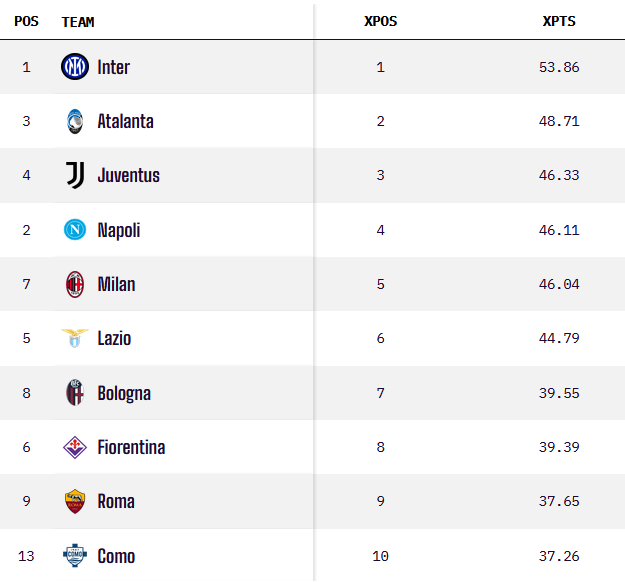Click the Bologna club crest
The width and height of the screenshot is (625, 582).
point(75,393)
